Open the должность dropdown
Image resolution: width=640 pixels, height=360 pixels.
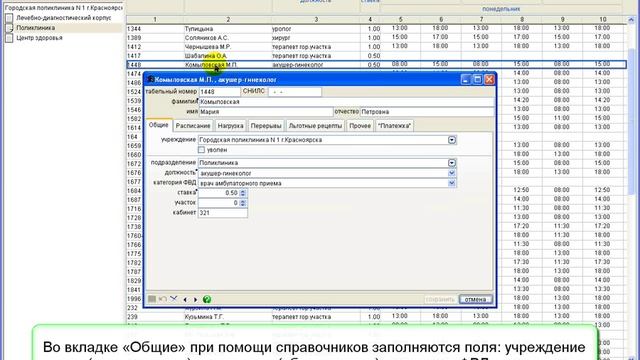(x=452, y=173)
